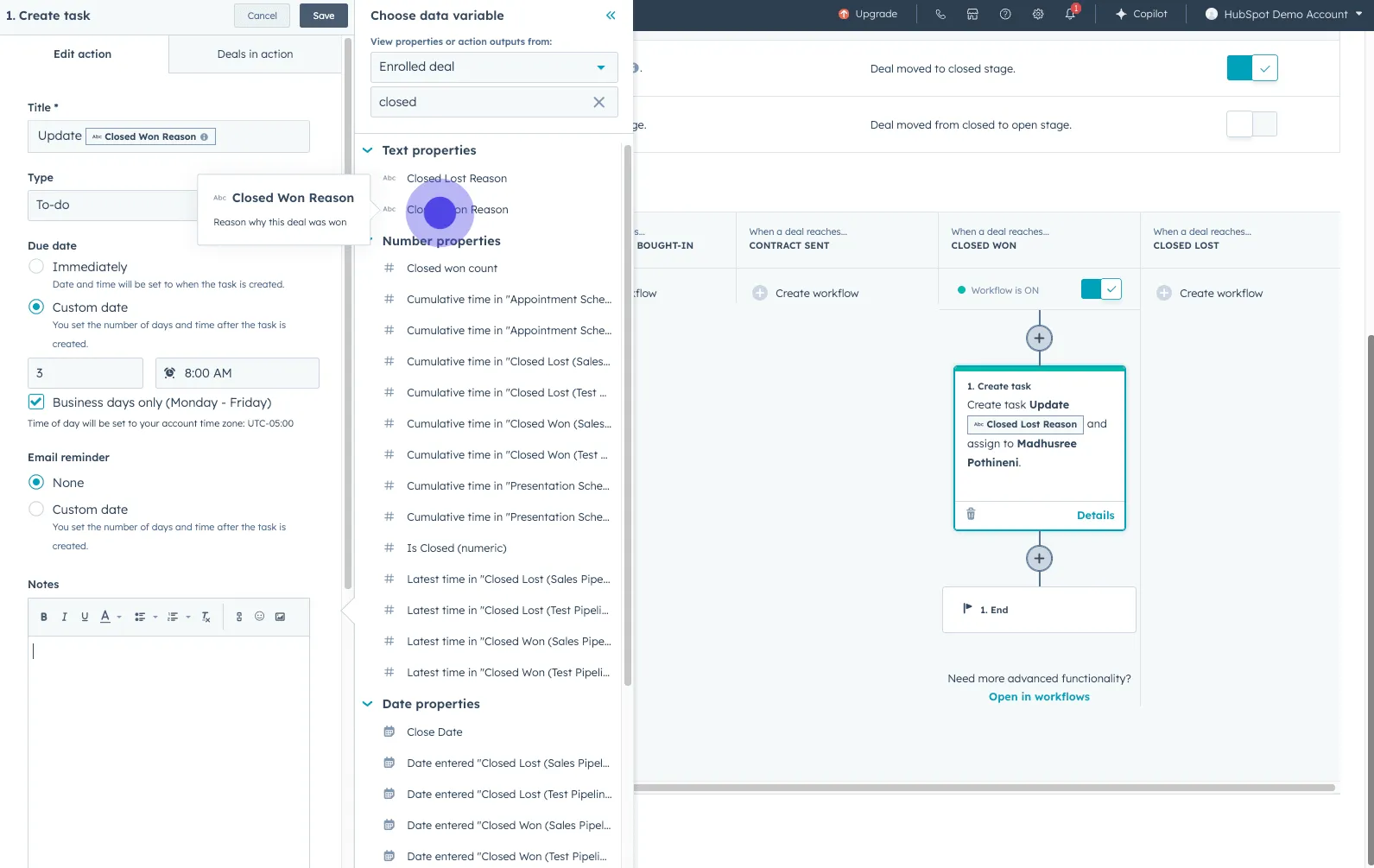Click the Cancel button
This screenshot has height=868, width=1374.
point(263,16)
